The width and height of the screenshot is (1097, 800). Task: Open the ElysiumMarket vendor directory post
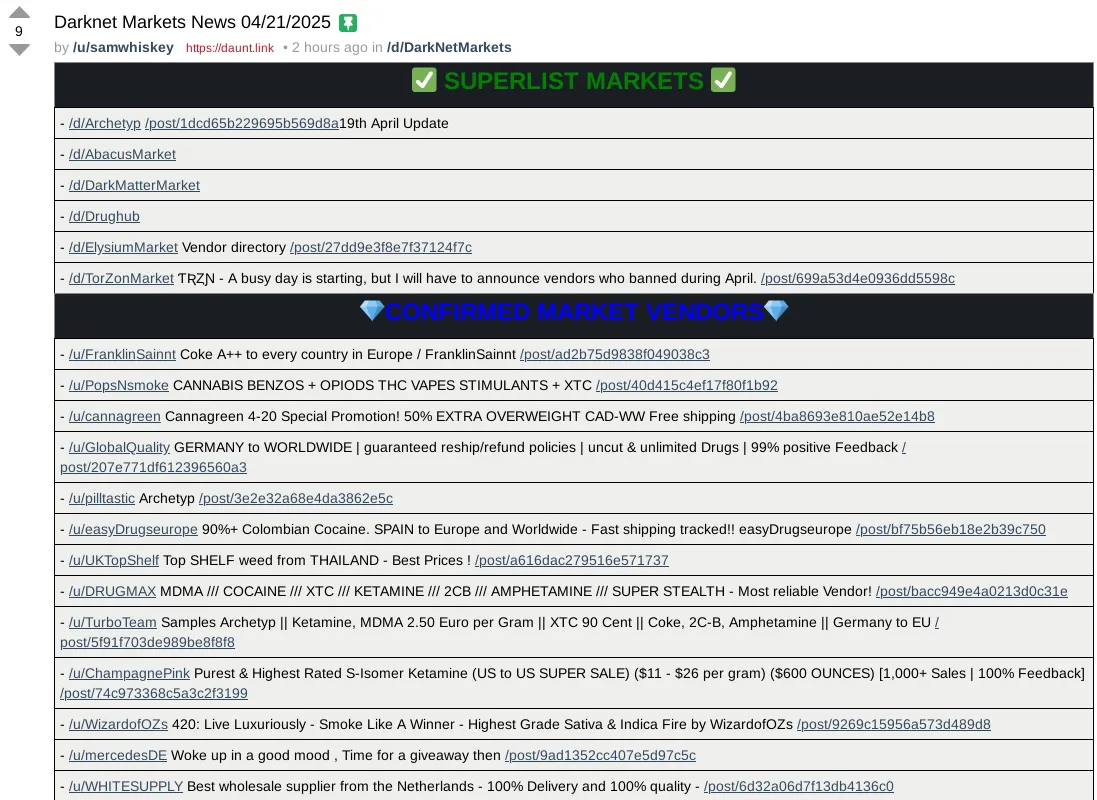tap(381, 247)
